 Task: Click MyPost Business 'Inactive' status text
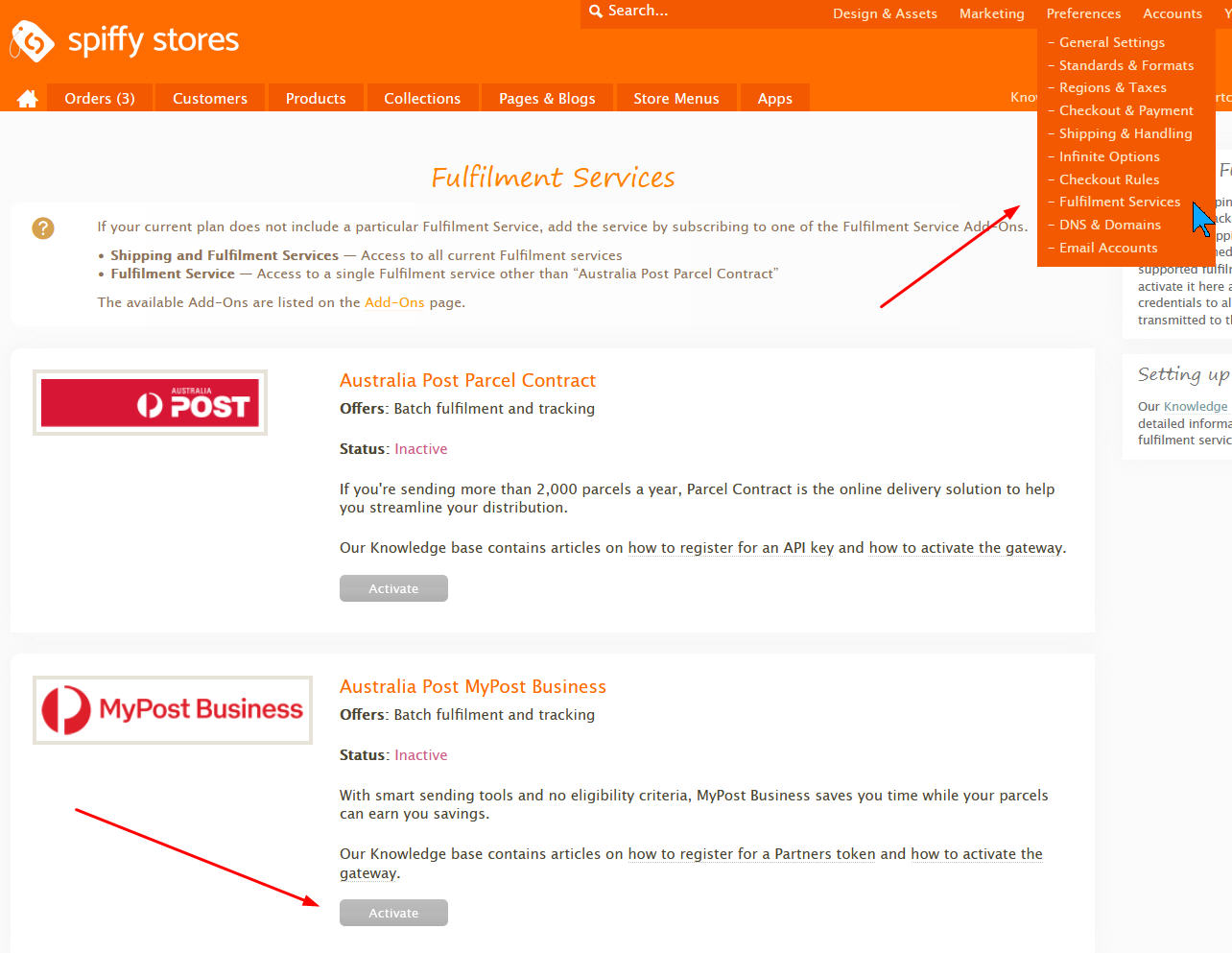coord(421,755)
